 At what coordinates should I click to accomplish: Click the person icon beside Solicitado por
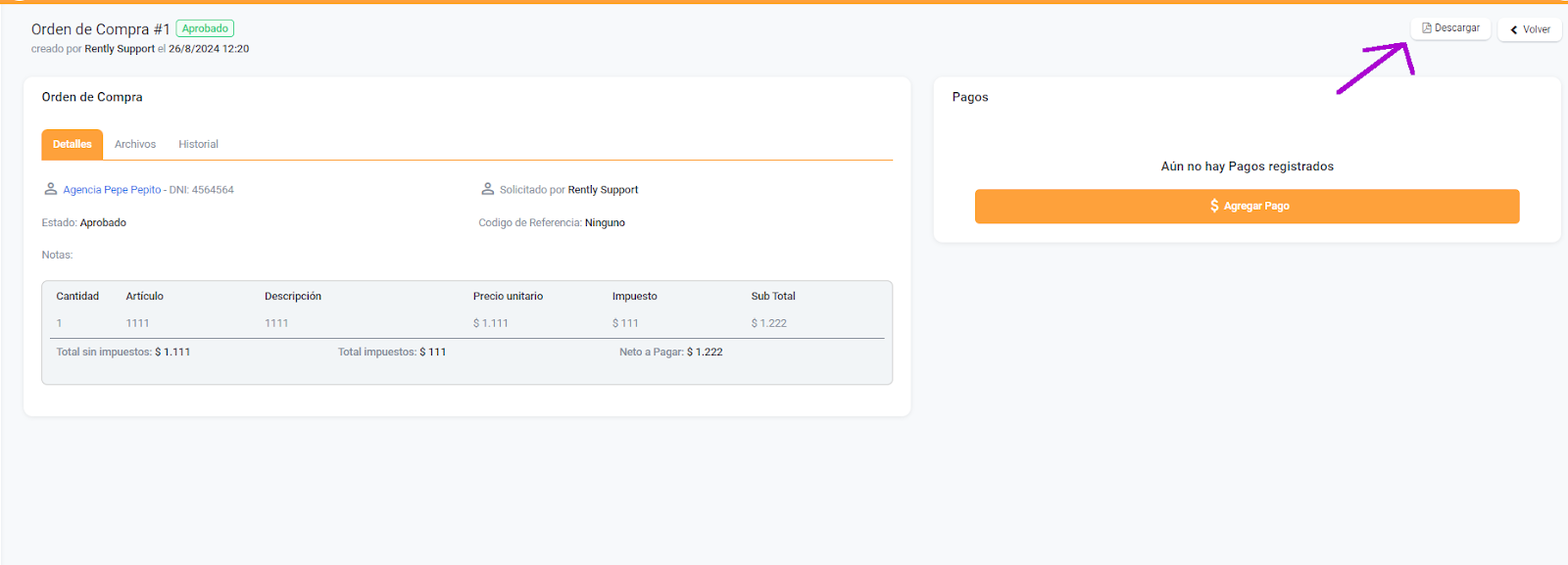pos(487,189)
